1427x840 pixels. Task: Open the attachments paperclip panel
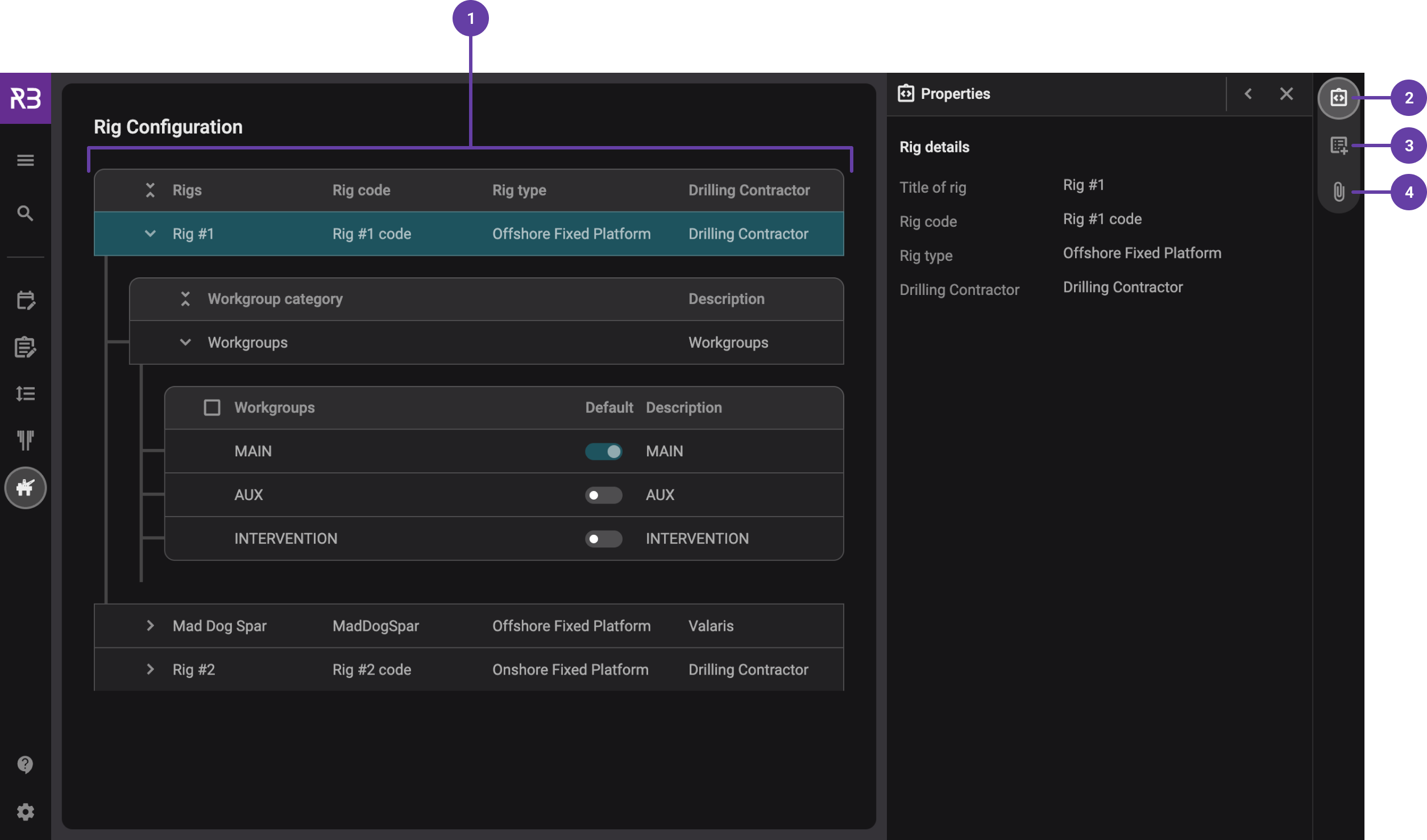(x=1337, y=193)
